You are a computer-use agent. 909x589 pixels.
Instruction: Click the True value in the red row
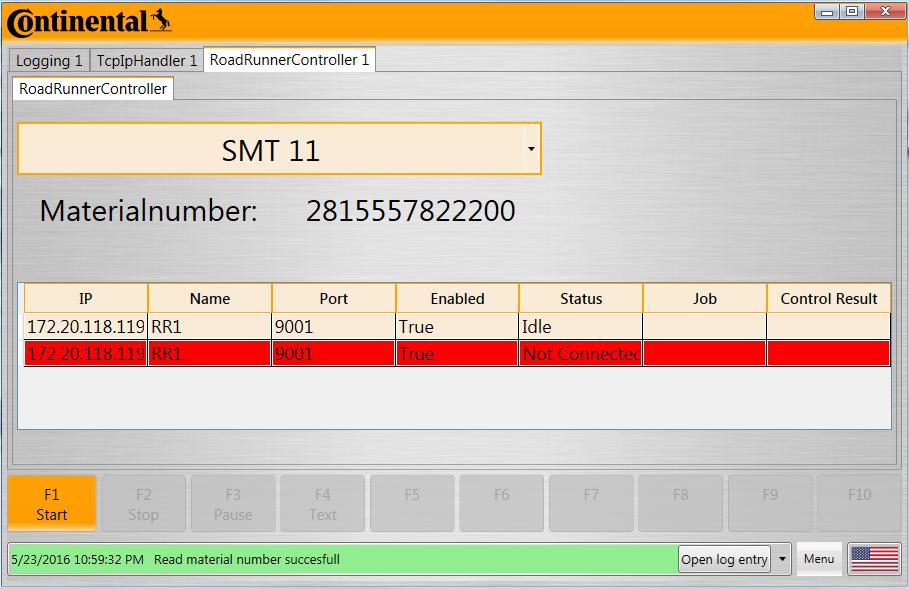(457, 354)
